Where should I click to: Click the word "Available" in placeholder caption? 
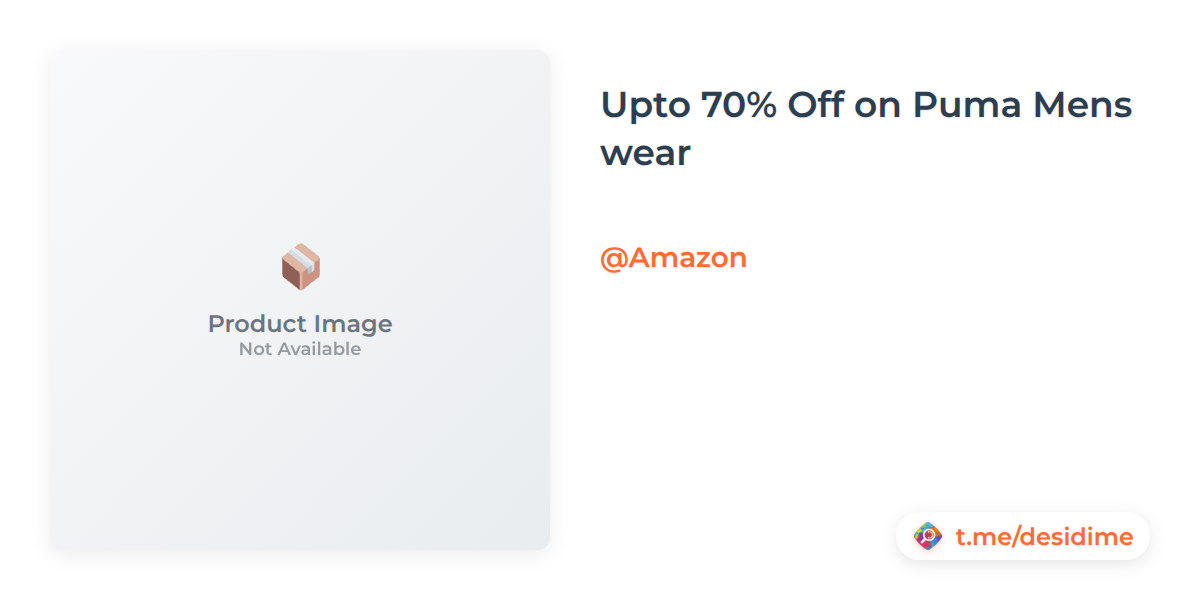(x=319, y=349)
